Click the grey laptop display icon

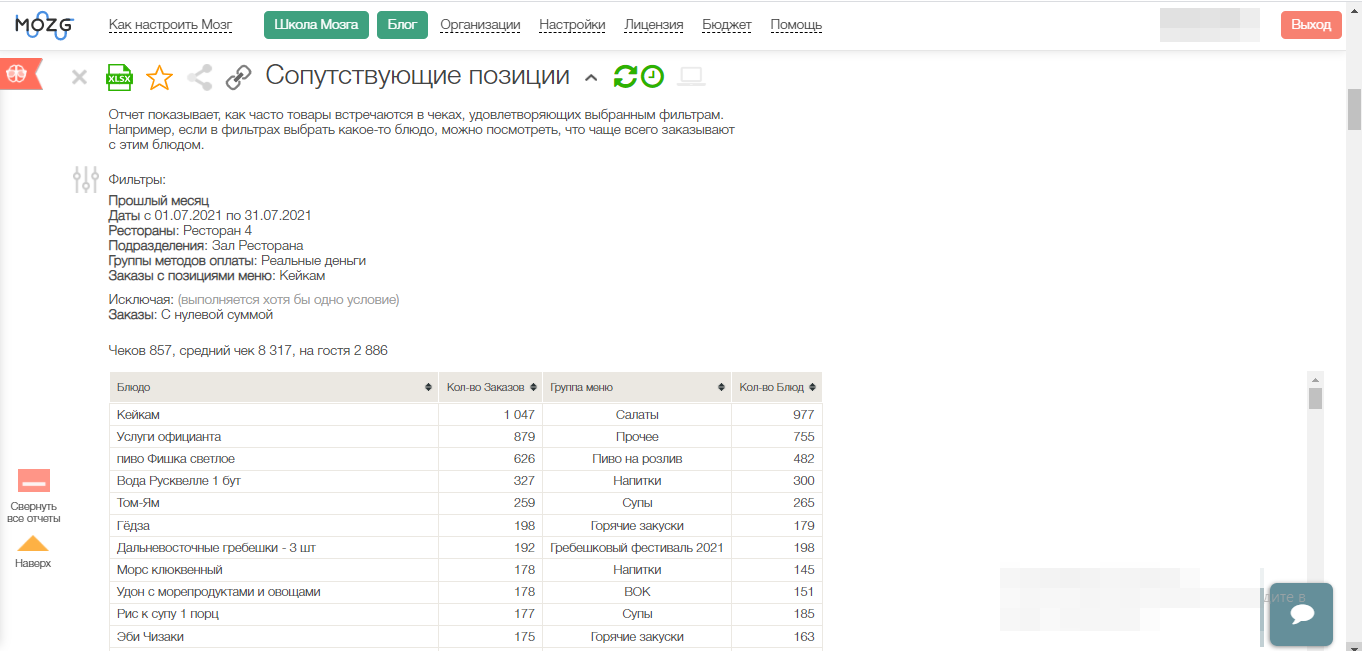691,76
